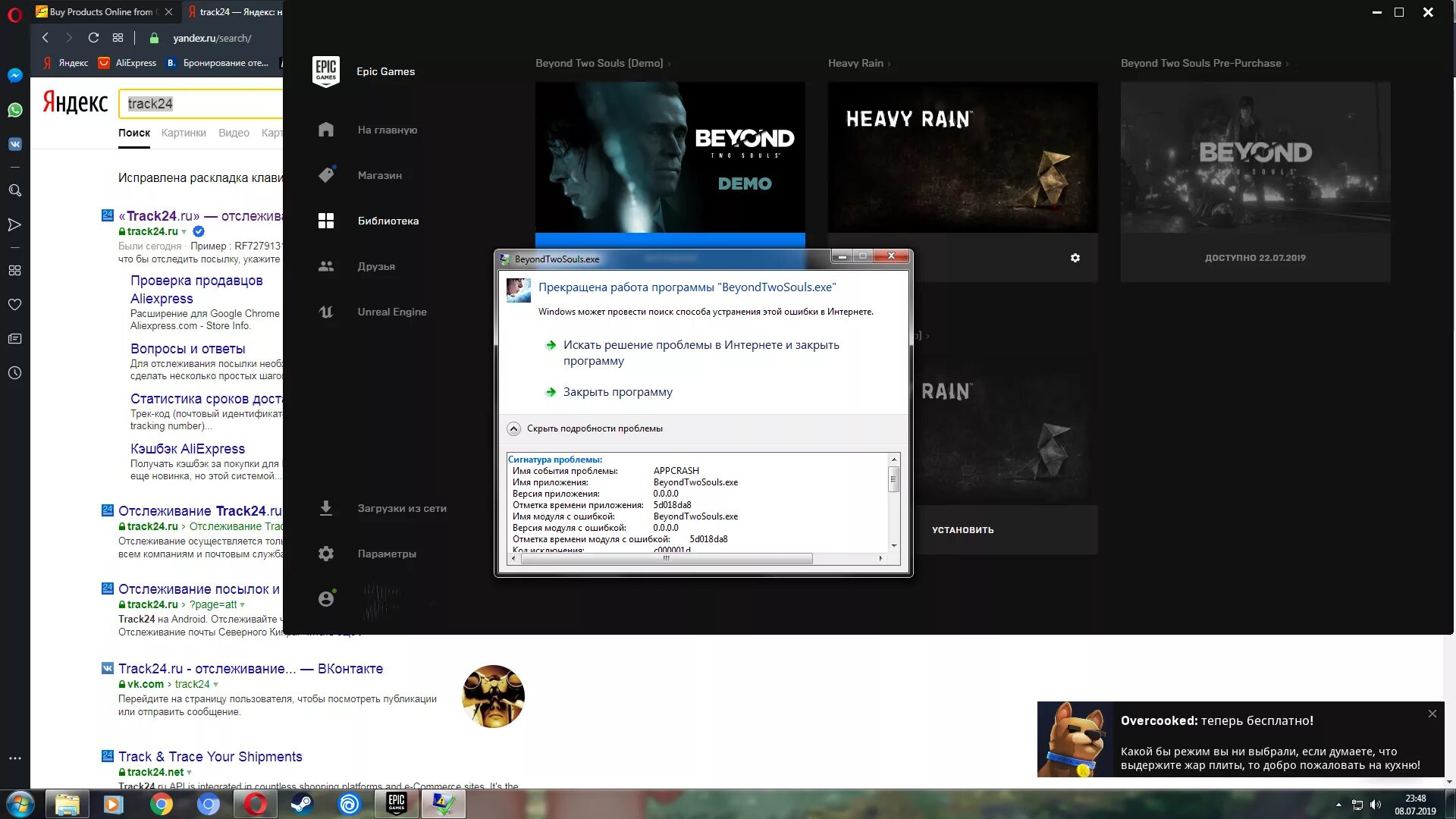
Task: Open the Epic Games Downloads icon
Action: click(325, 508)
